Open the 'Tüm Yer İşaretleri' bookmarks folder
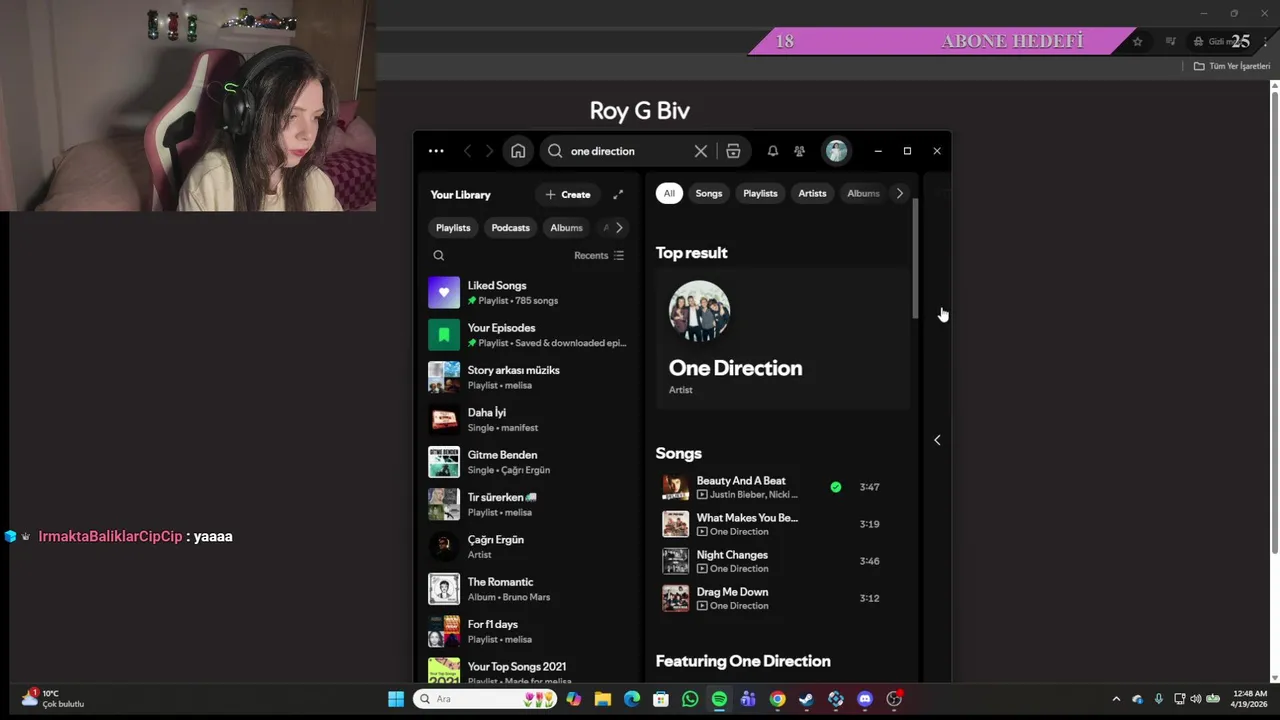Image resolution: width=1280 pixels, height=720 pixels. point(1232,66)
